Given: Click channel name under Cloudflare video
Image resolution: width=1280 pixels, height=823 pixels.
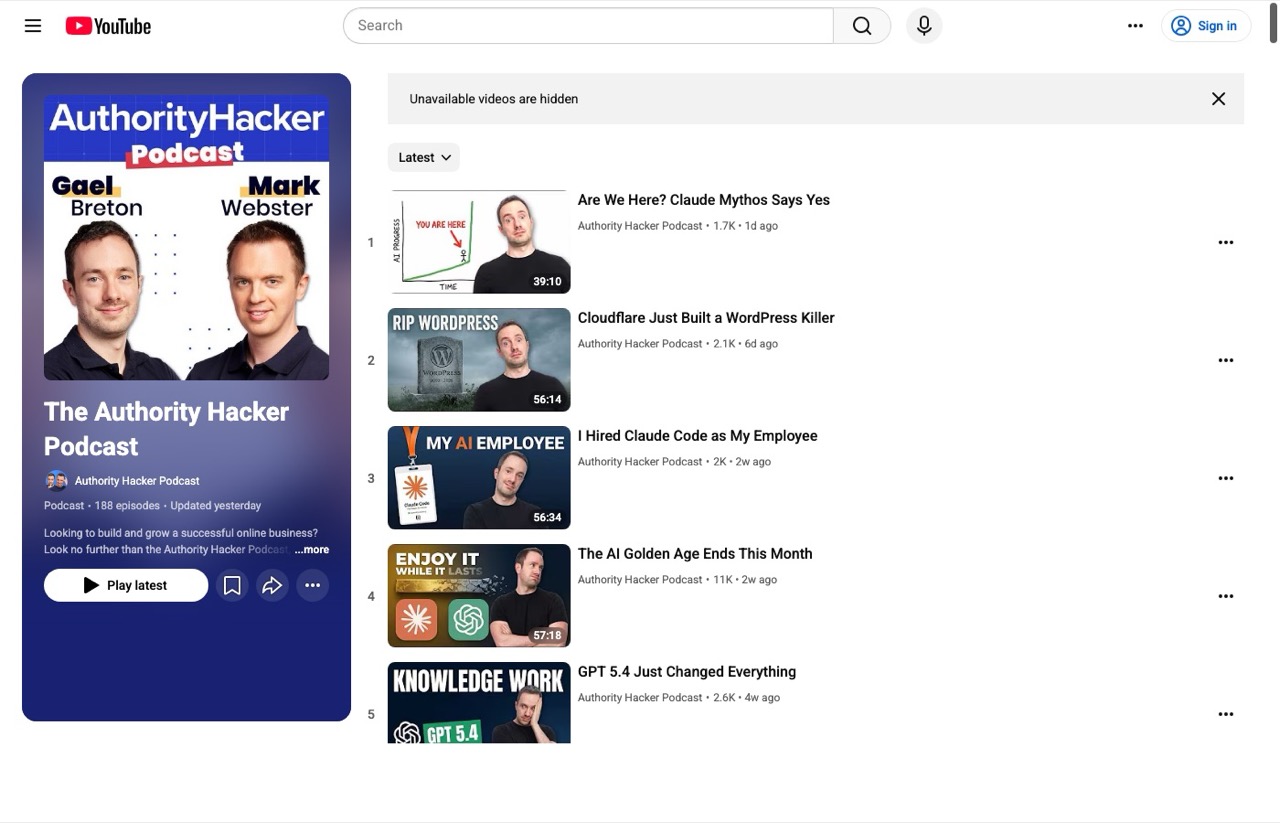Looking at the screenshot, I should click(640, 344).
